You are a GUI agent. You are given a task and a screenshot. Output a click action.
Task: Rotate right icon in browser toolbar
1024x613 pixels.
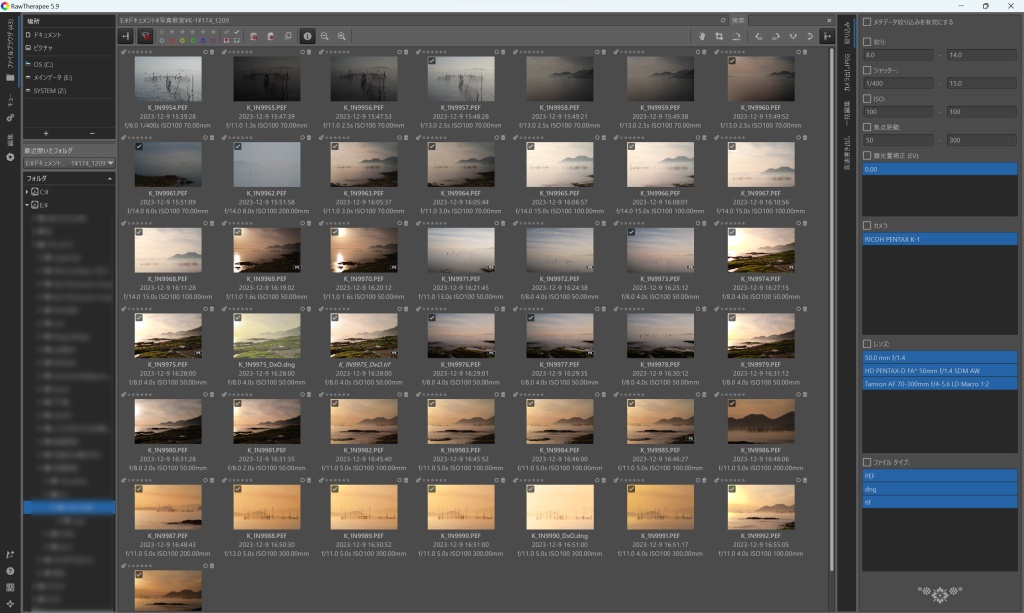(x=776, y=37)
